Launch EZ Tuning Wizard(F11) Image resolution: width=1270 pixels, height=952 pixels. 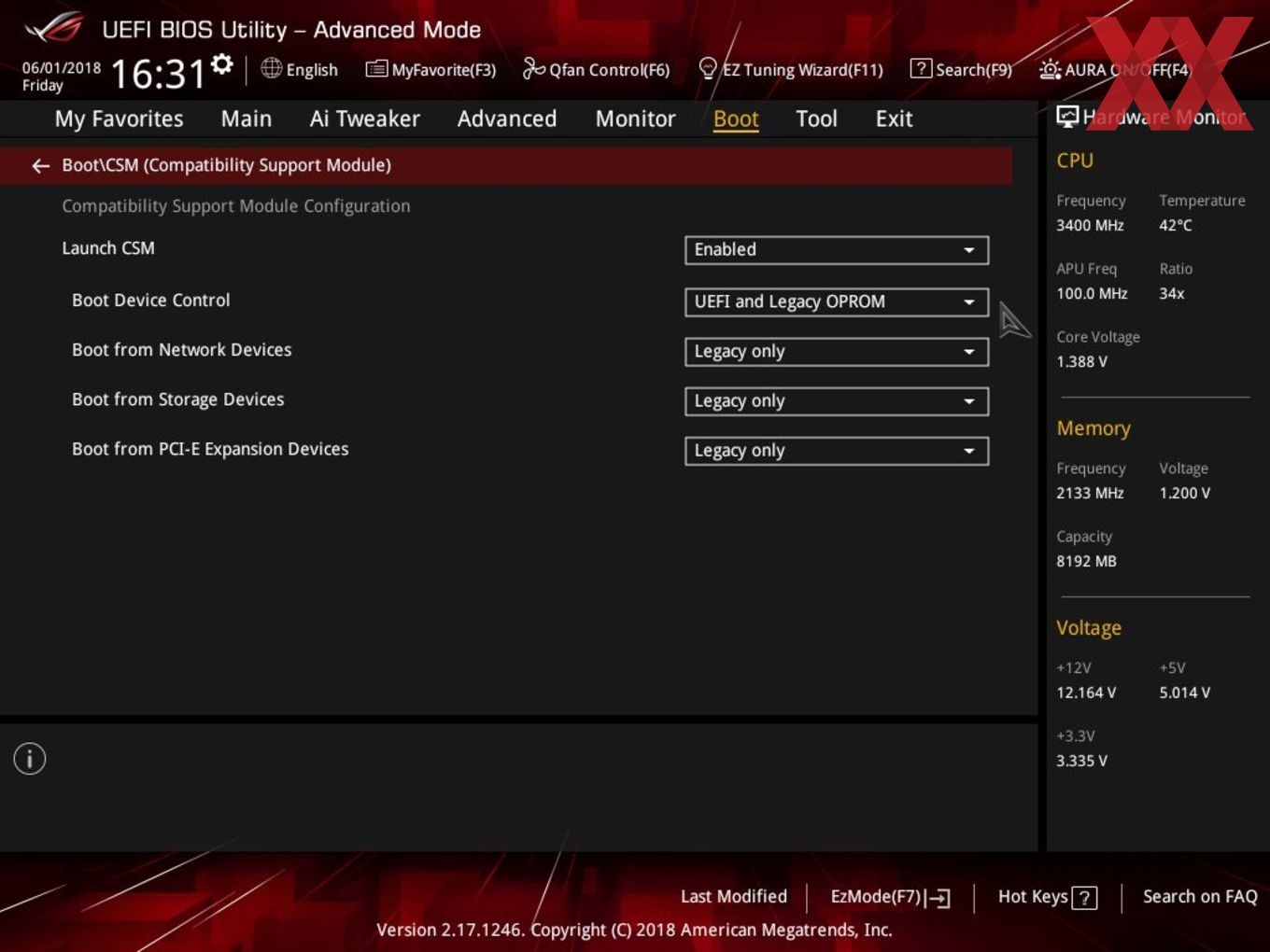(x=791, y=69)
